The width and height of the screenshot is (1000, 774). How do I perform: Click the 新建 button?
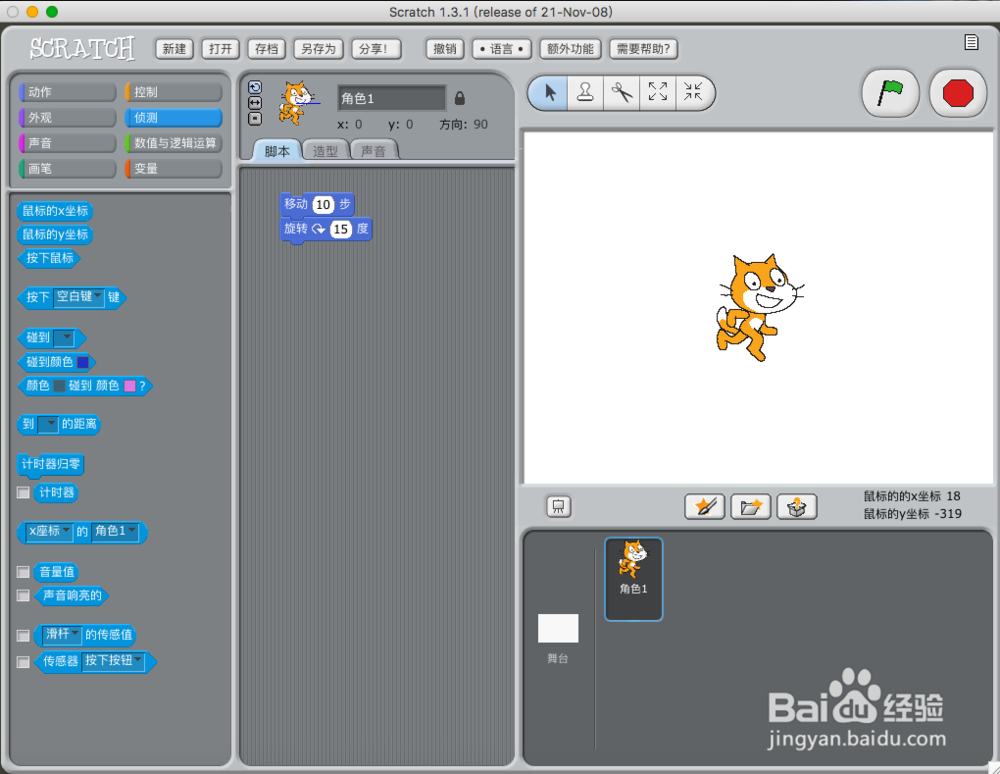174,49
